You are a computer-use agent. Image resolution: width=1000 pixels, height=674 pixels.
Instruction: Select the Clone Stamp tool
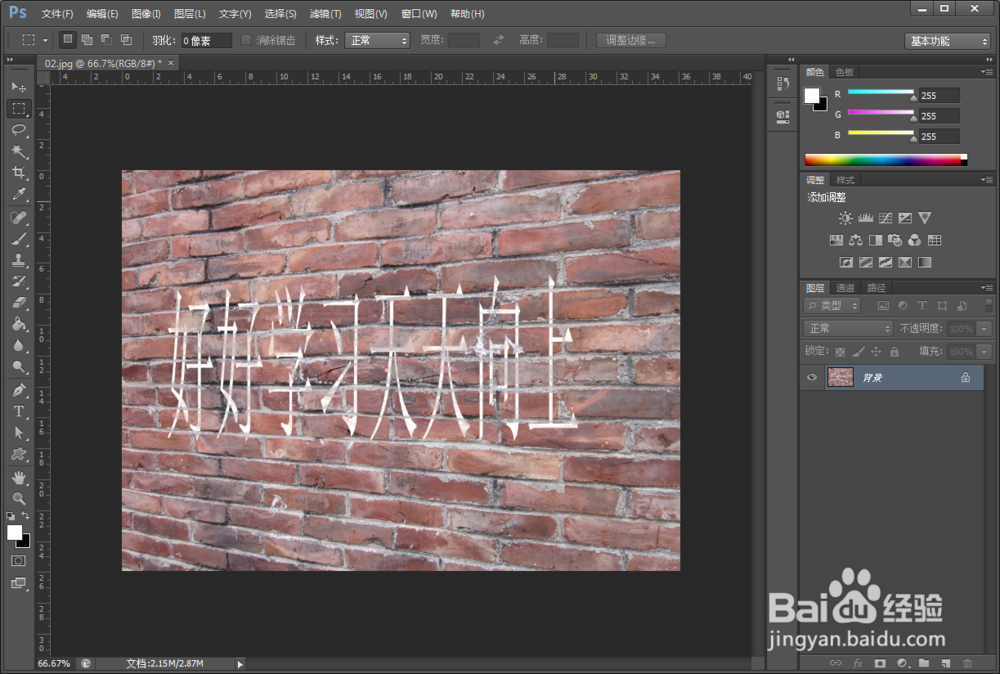tap(18, 260)
